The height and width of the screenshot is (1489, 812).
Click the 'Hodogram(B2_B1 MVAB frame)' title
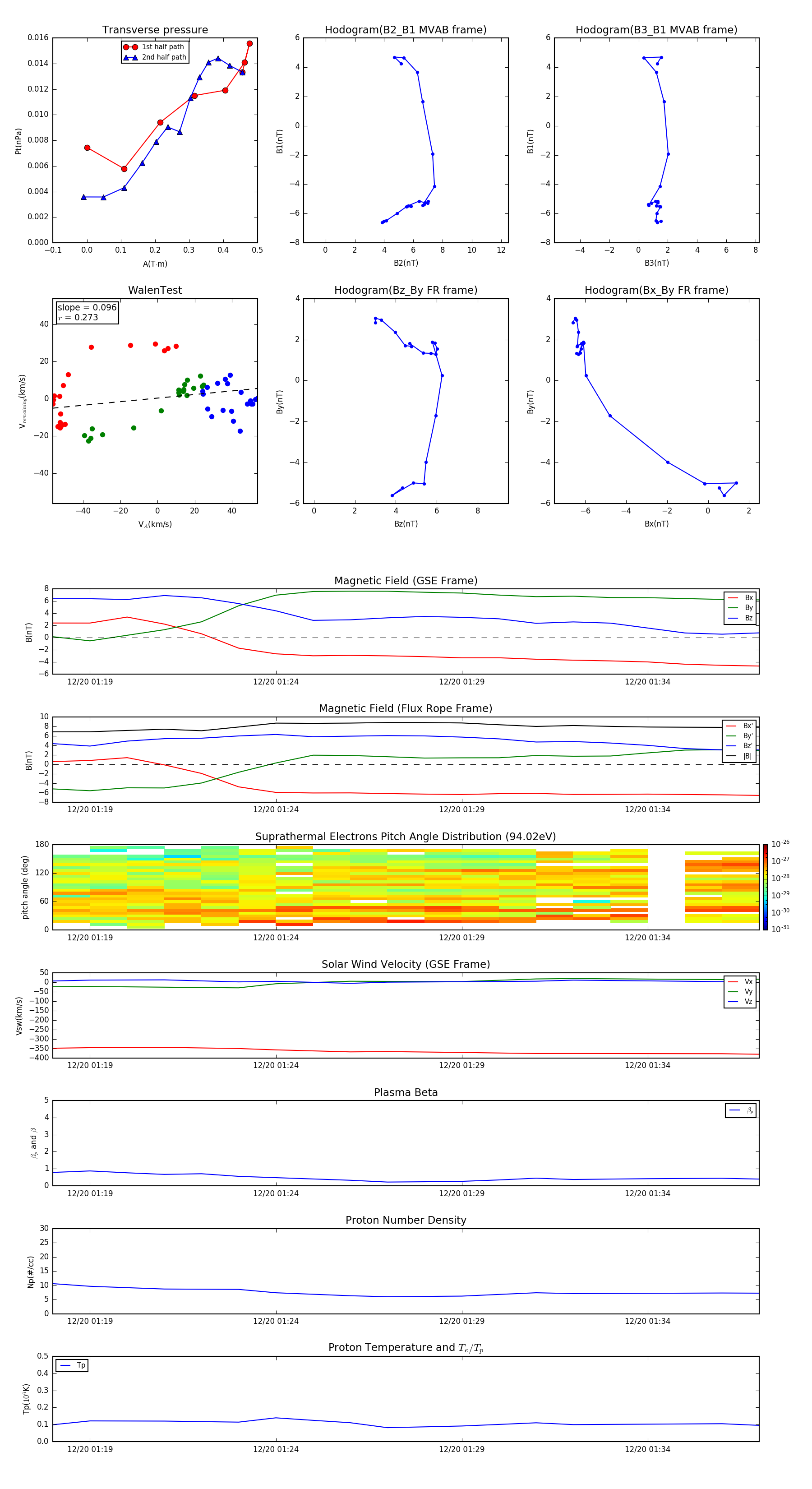pyautogui.click(x=406, y=30)
